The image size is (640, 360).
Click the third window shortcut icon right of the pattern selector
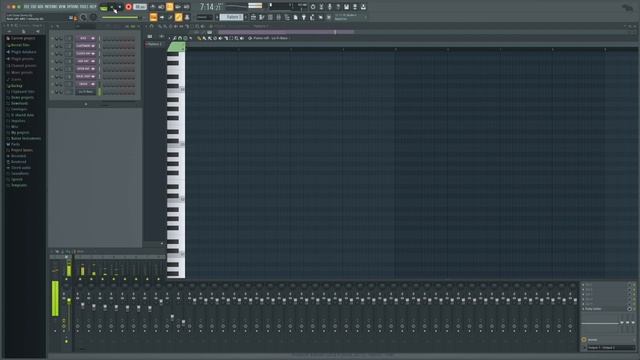[x=270, y=17]
